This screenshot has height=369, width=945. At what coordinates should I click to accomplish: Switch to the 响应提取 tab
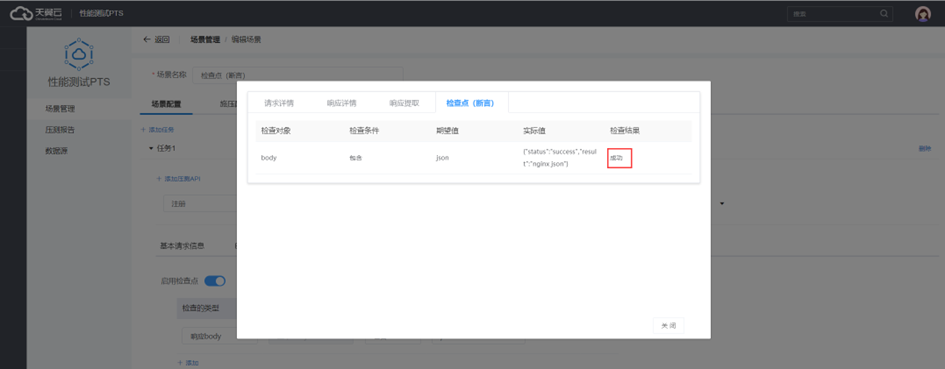click(404, 103)
